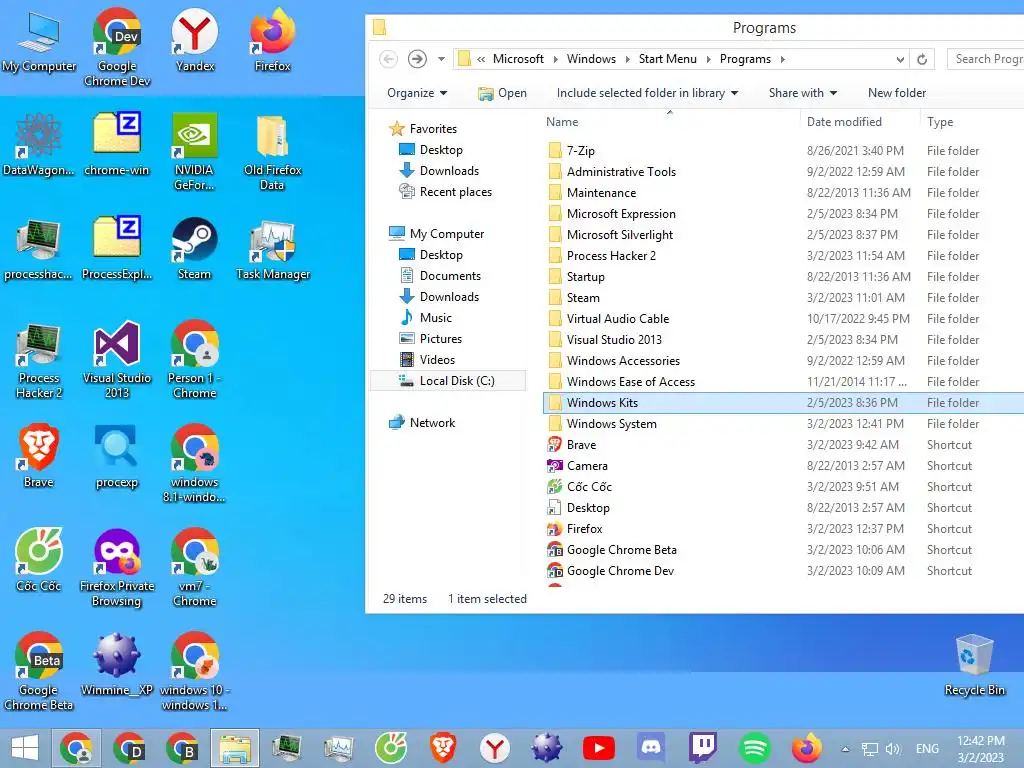Select the DataWagon desktop icon
This screenshot has width=1024, height=768.
pos(39,144)
